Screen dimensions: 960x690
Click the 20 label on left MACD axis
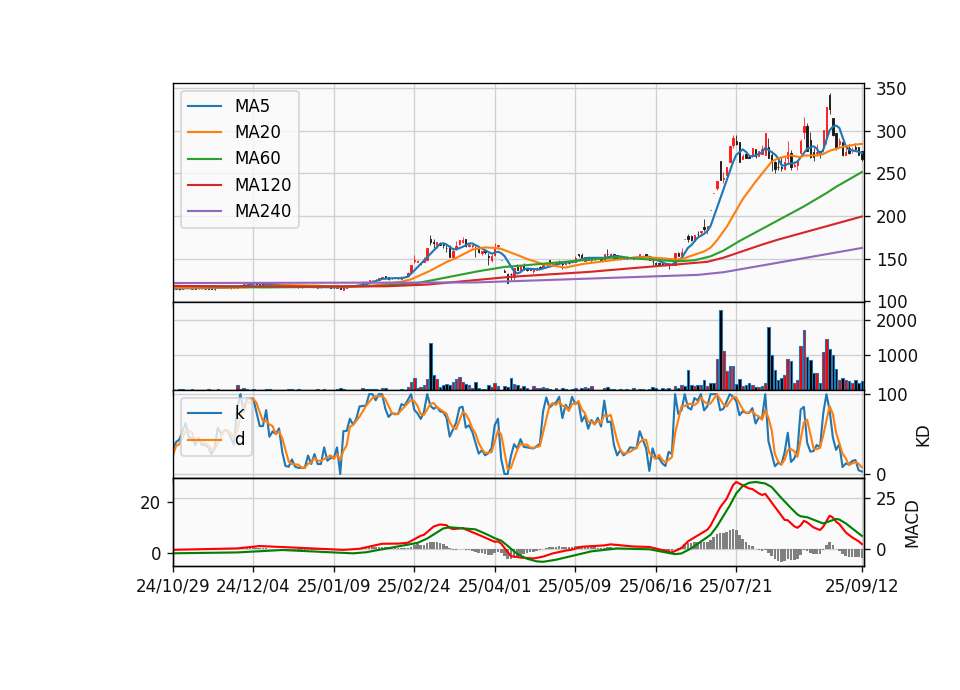point(150,503)
